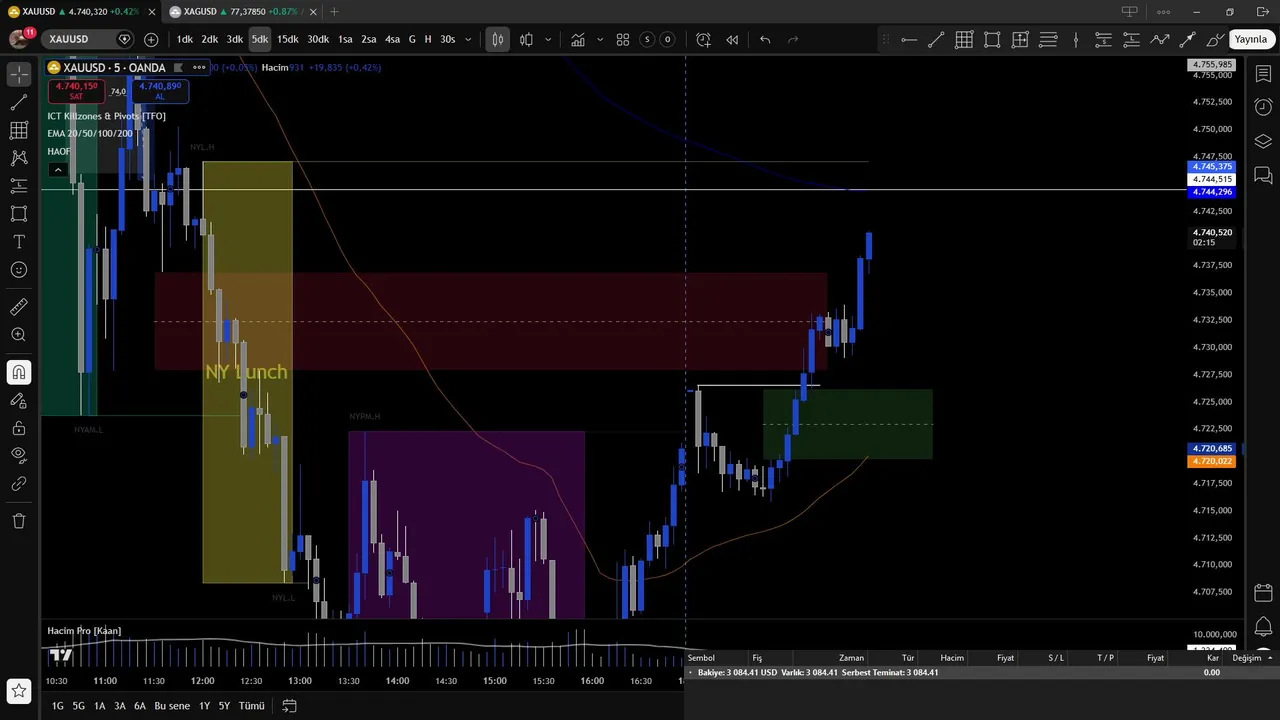Viewport: 1280px width, 720px height.
Task: Click the trash remove objects icon
Action: (18, 521)
